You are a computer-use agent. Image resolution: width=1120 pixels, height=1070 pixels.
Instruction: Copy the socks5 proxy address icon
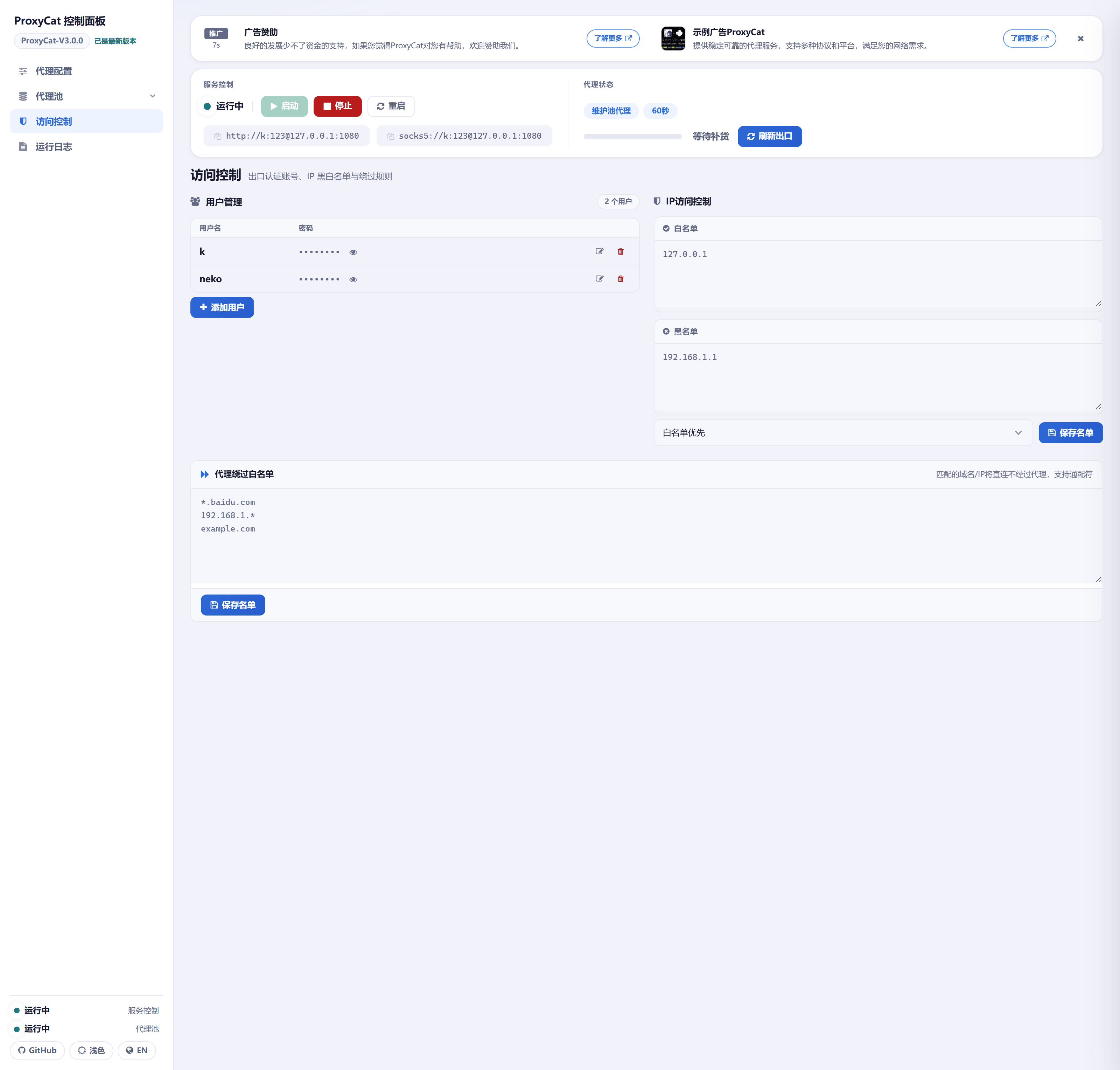pos(391,136)
